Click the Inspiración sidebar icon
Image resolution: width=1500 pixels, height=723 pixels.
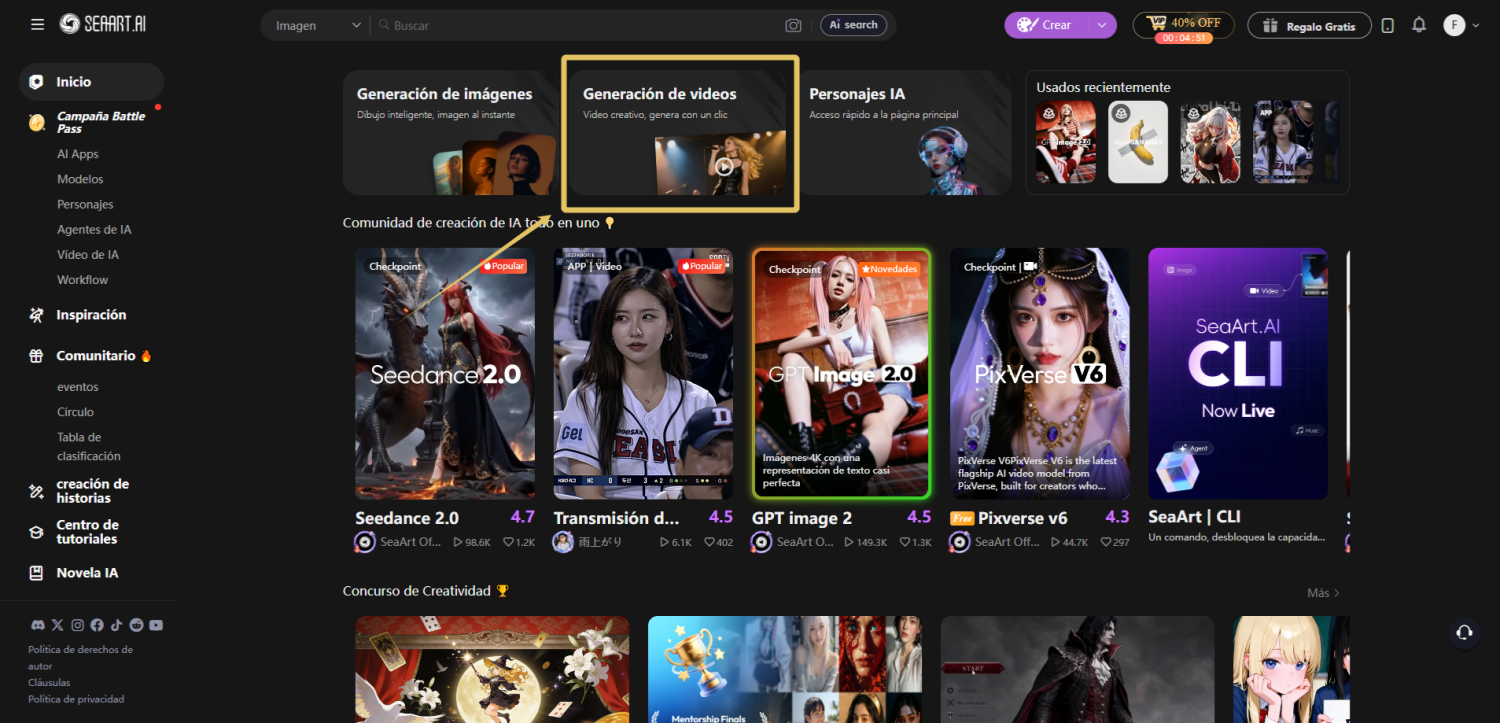coord(37,315)
